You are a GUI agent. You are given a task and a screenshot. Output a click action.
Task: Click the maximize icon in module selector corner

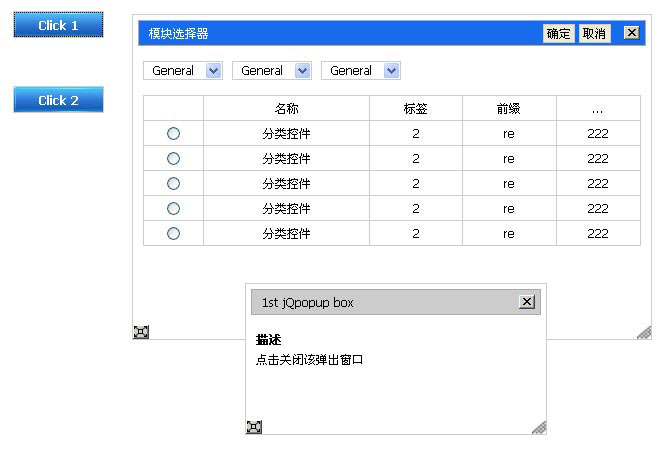(141, 332)
